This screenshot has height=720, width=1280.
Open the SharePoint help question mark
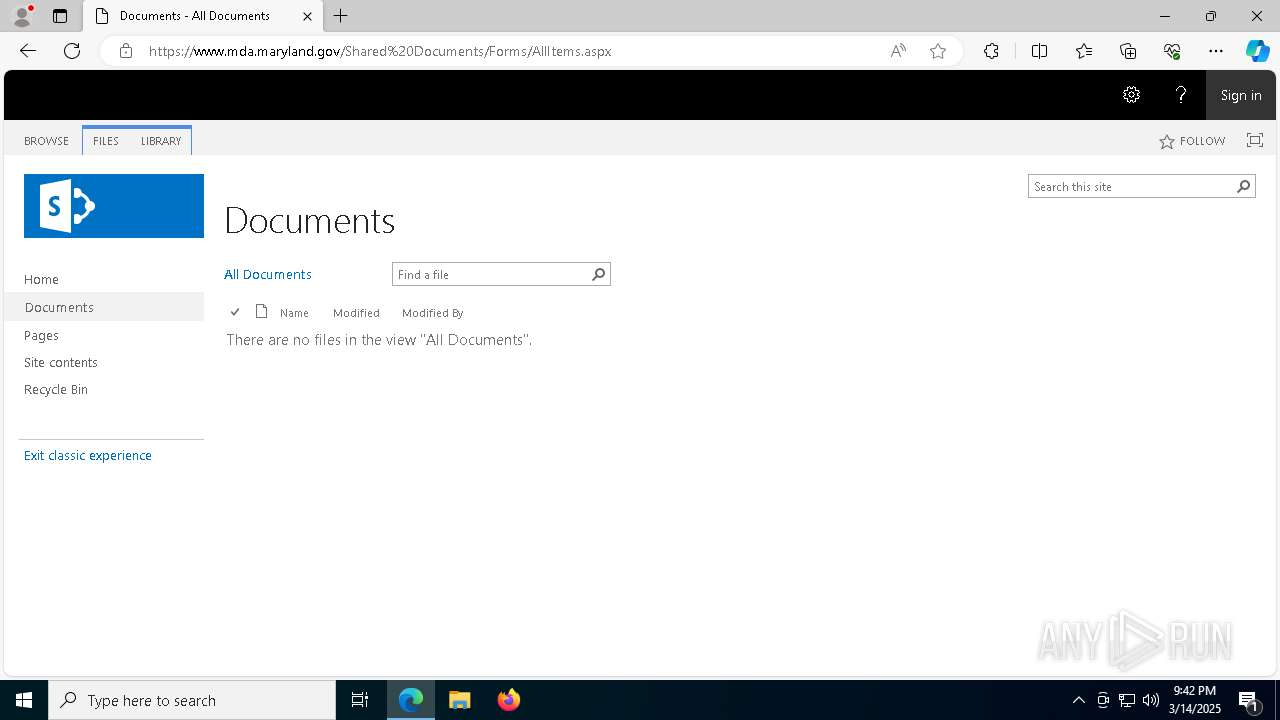click(1181, 95)
